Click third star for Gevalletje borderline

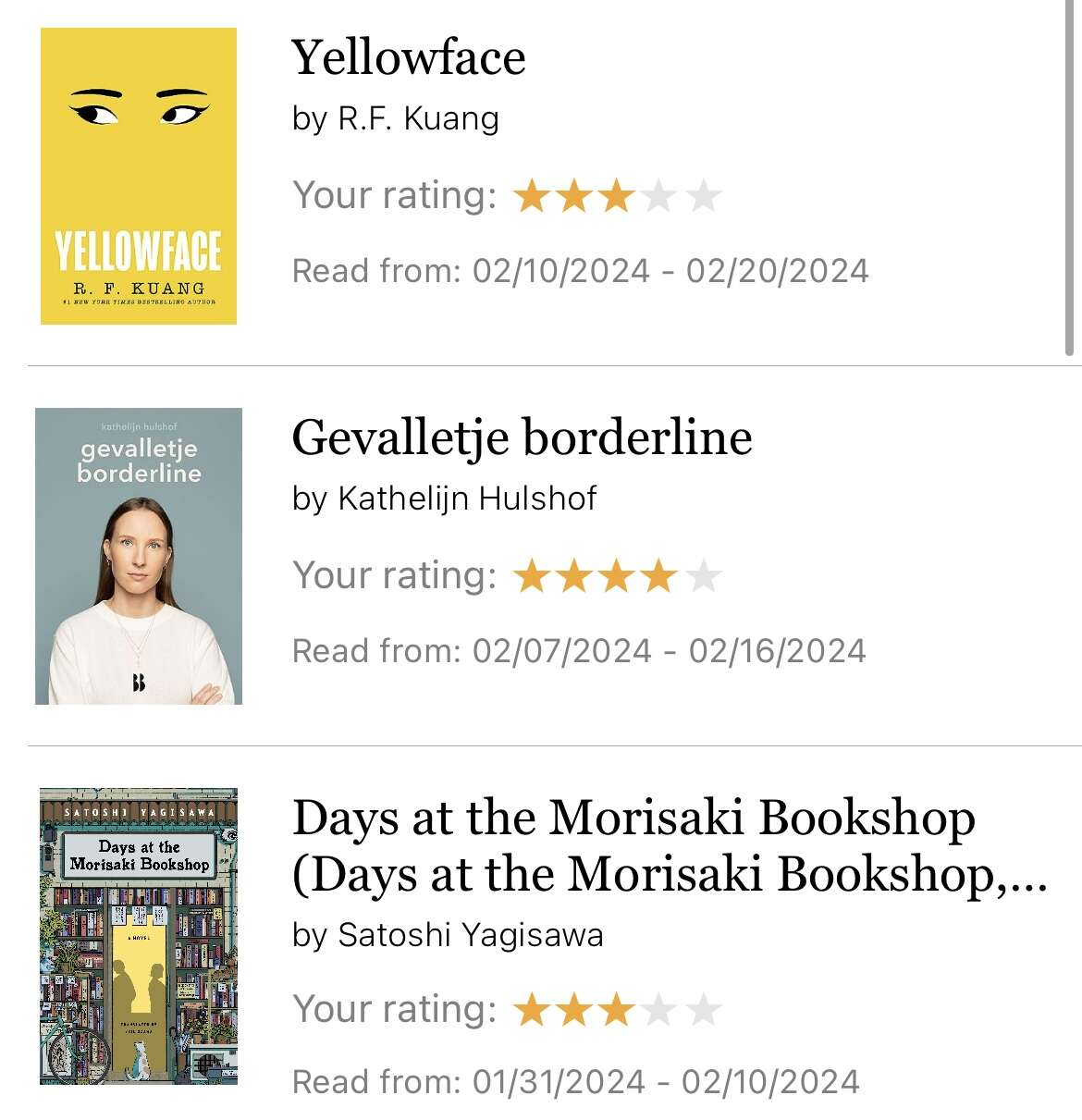617,575
